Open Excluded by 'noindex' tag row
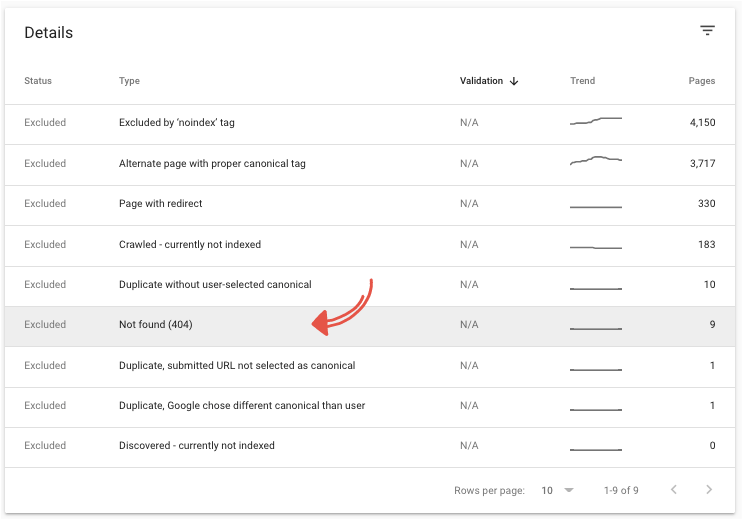Screen dimensions: 742x519 pyautogui.click(x=176, y=123)
